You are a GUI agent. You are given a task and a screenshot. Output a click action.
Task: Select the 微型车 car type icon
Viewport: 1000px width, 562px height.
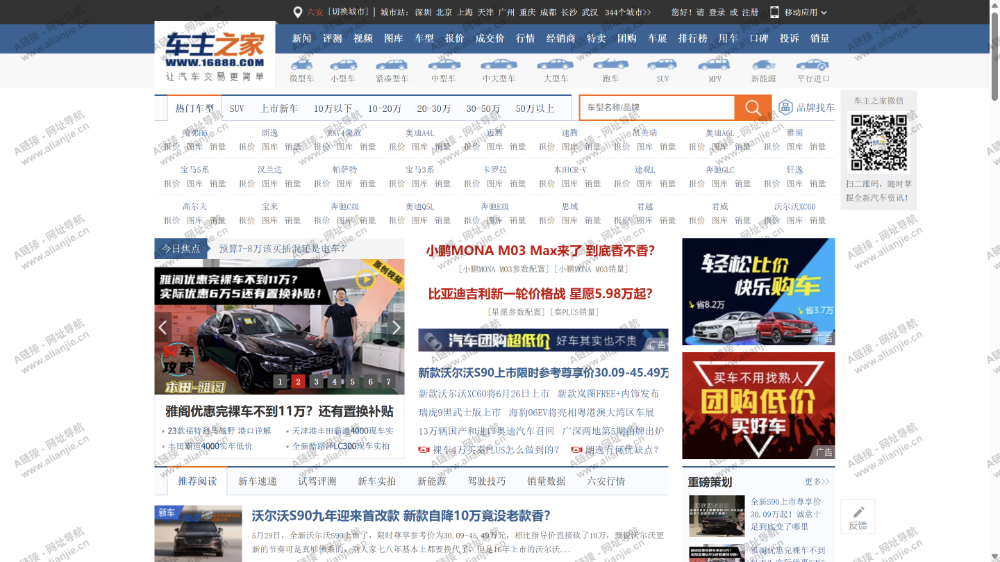coord(301,64)
